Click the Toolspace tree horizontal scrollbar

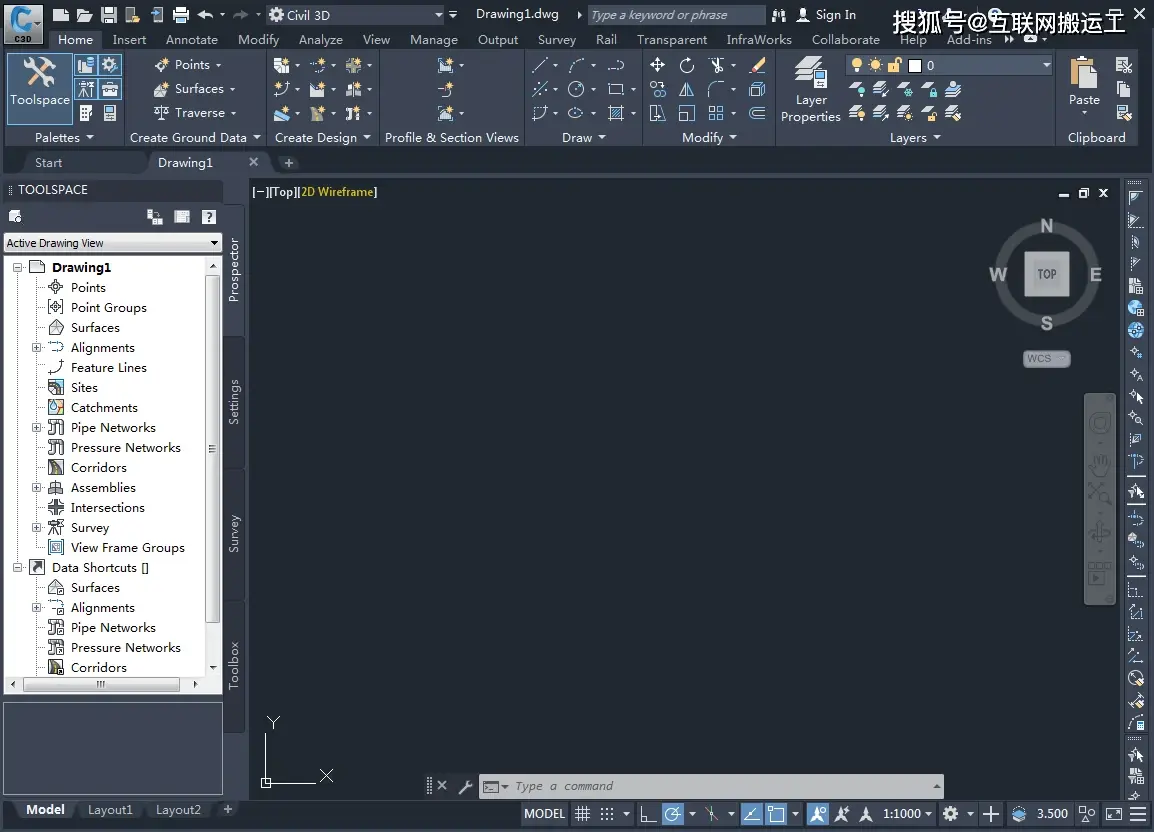[102, 685]
